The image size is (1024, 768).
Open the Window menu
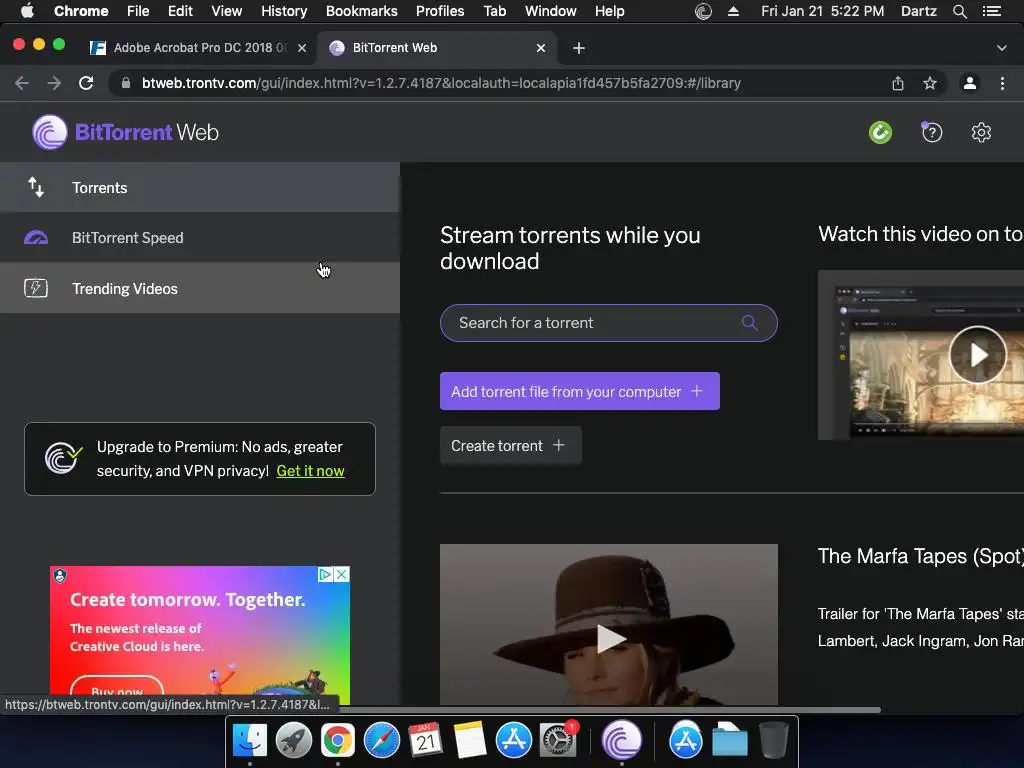(x=551, y=11)
